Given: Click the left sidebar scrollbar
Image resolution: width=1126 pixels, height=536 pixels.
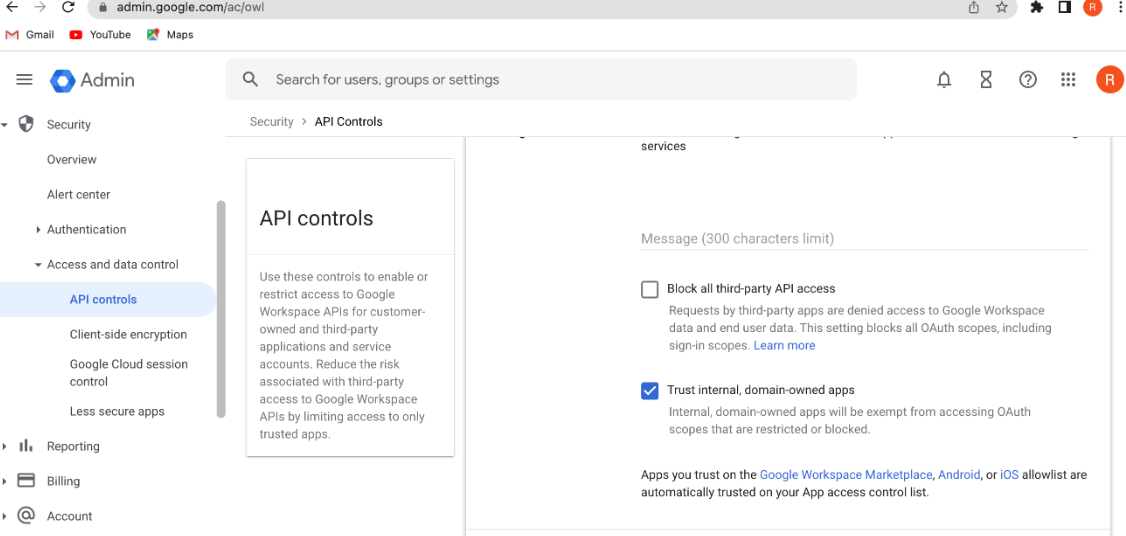Looking at the screenshot, I should click(221, 309).
